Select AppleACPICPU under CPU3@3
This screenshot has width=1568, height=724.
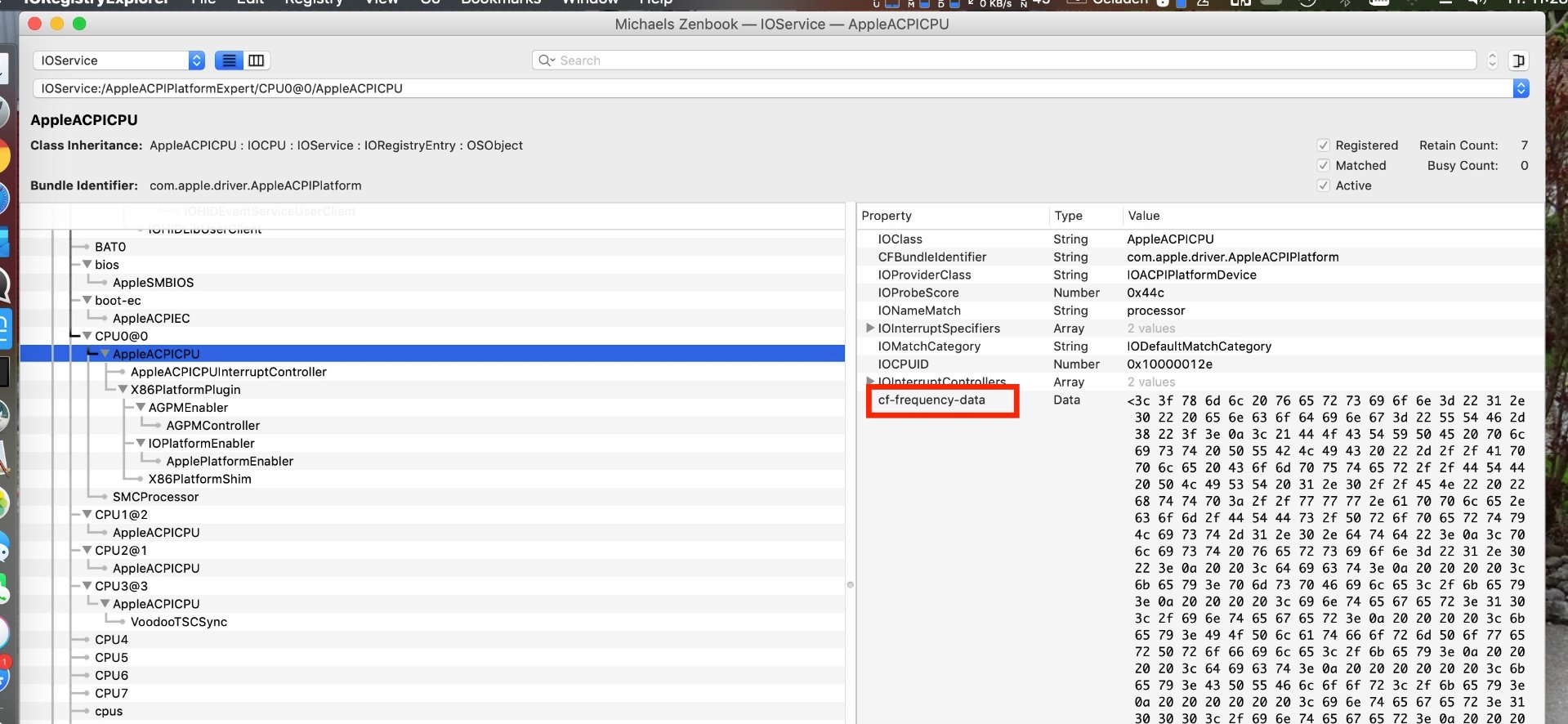pos(156,604)
